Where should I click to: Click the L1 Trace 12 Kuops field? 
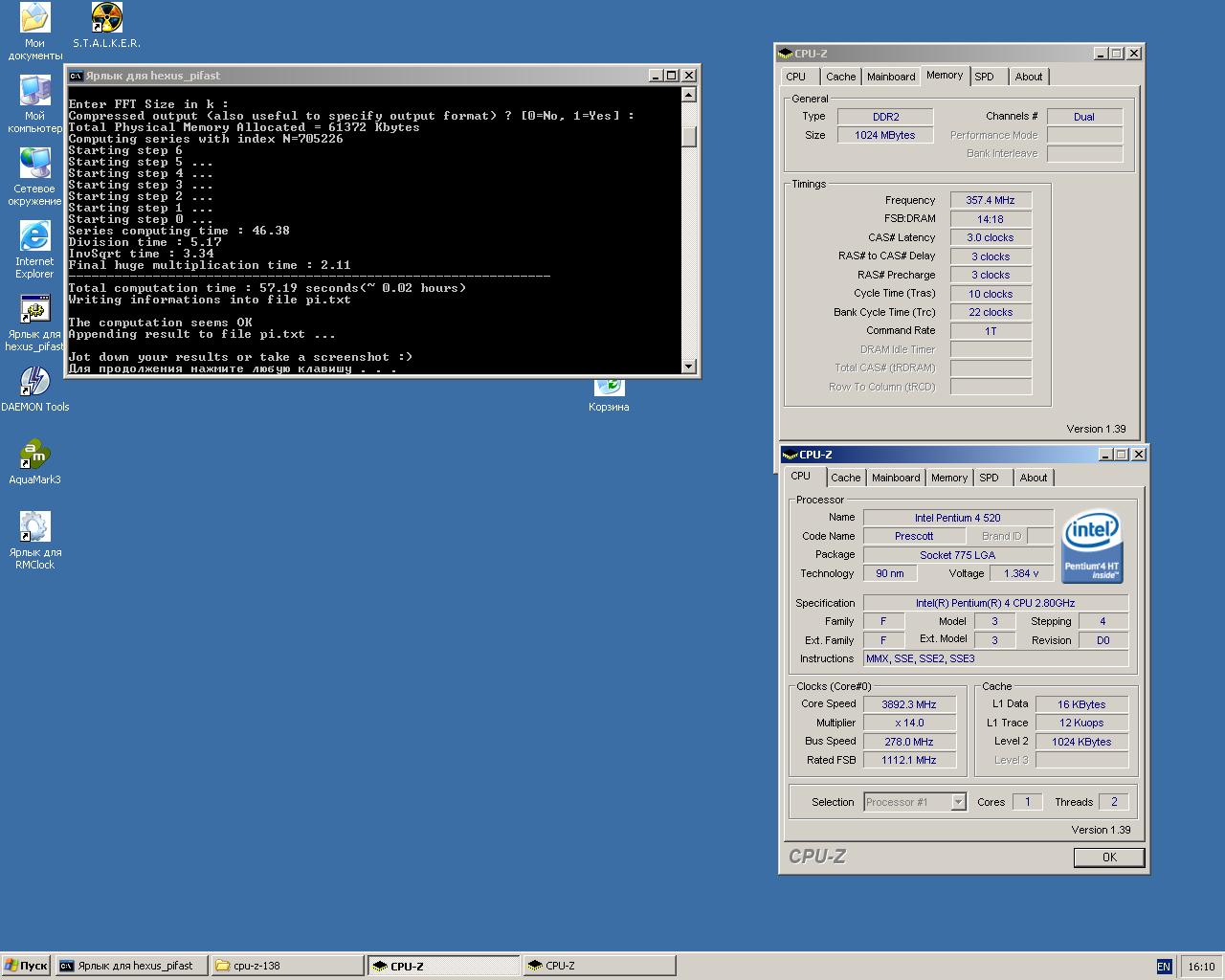coord(1081,723)
